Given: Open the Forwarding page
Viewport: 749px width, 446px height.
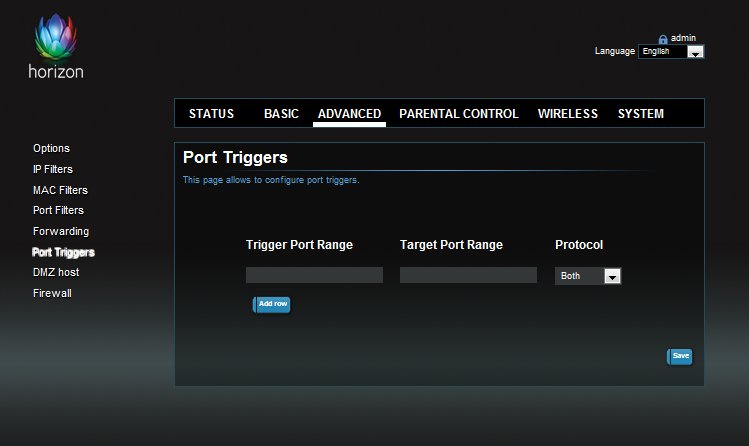Looking at the screenshot, I should tap(61, 232).
